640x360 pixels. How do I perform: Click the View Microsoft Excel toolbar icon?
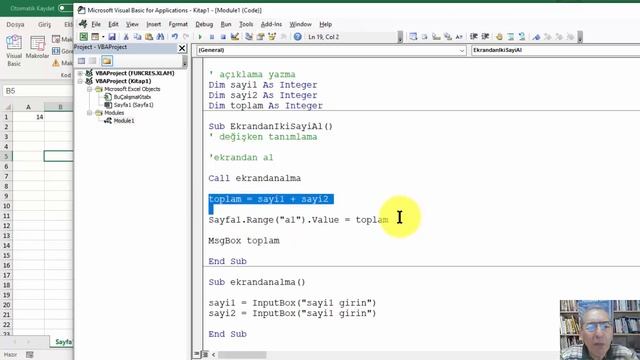tap(84, 37)
